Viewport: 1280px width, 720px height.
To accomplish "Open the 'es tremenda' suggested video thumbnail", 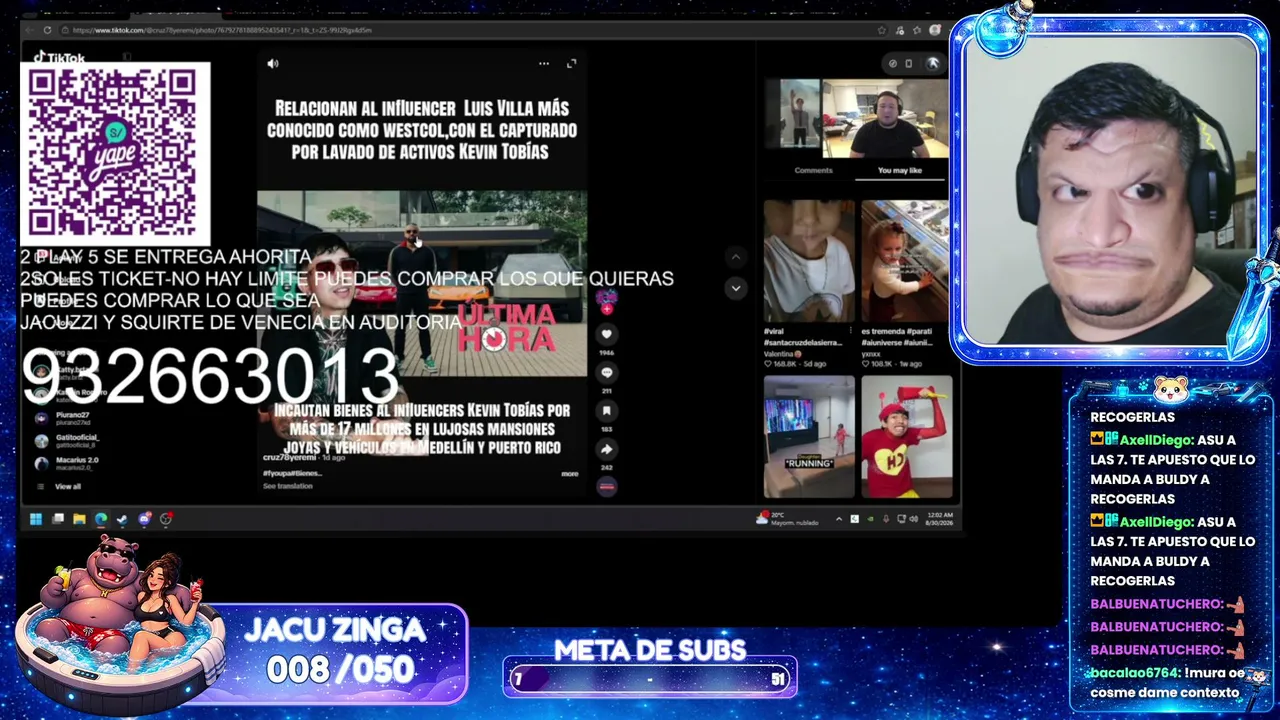I will pyautogui.click(x=906, y=261).
